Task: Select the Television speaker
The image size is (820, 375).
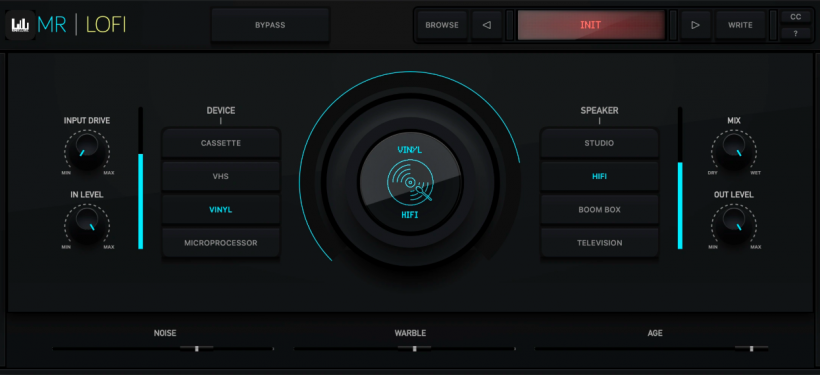Action: click(599, 243)
